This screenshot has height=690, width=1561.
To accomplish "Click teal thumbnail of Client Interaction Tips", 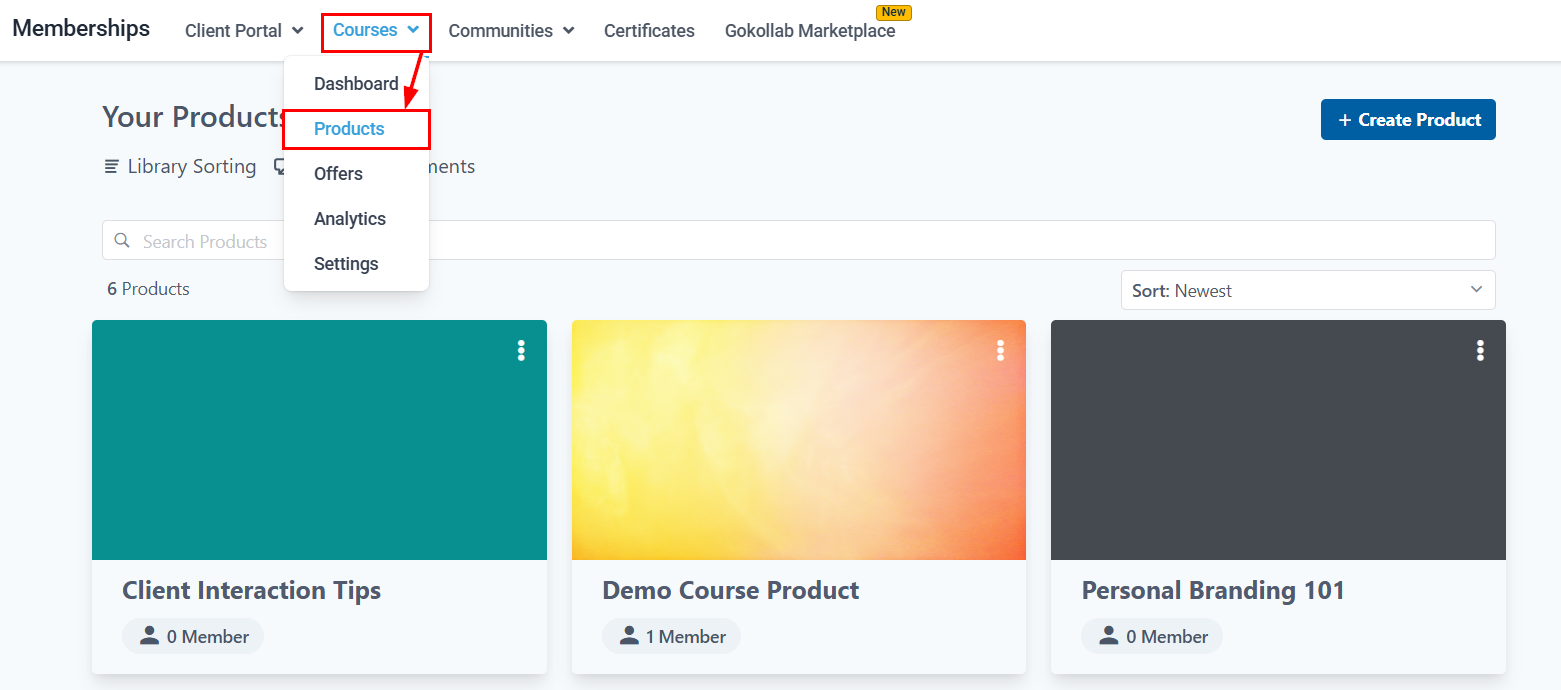I will 319,440.
